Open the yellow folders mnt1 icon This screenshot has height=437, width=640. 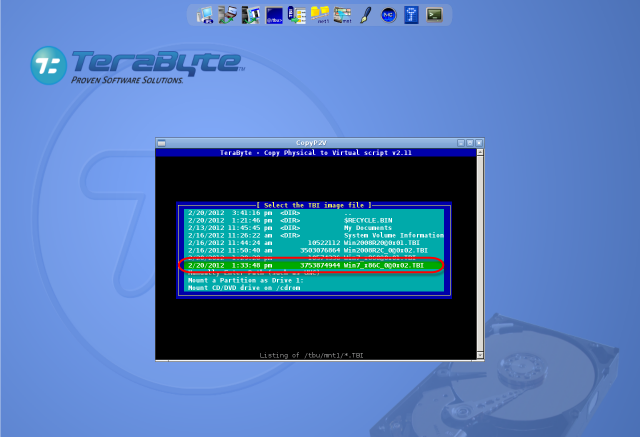(x=320, y=15)
